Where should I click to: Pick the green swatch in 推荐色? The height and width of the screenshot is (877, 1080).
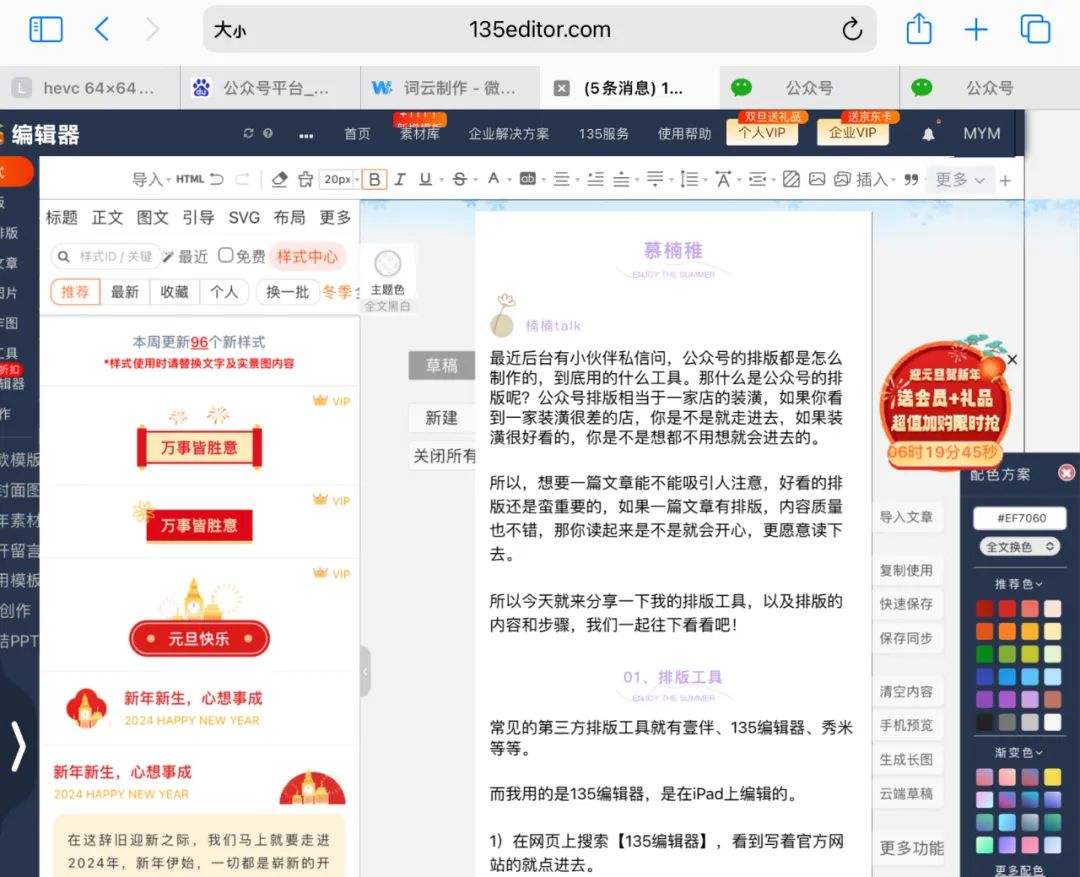tap(985, 654)
